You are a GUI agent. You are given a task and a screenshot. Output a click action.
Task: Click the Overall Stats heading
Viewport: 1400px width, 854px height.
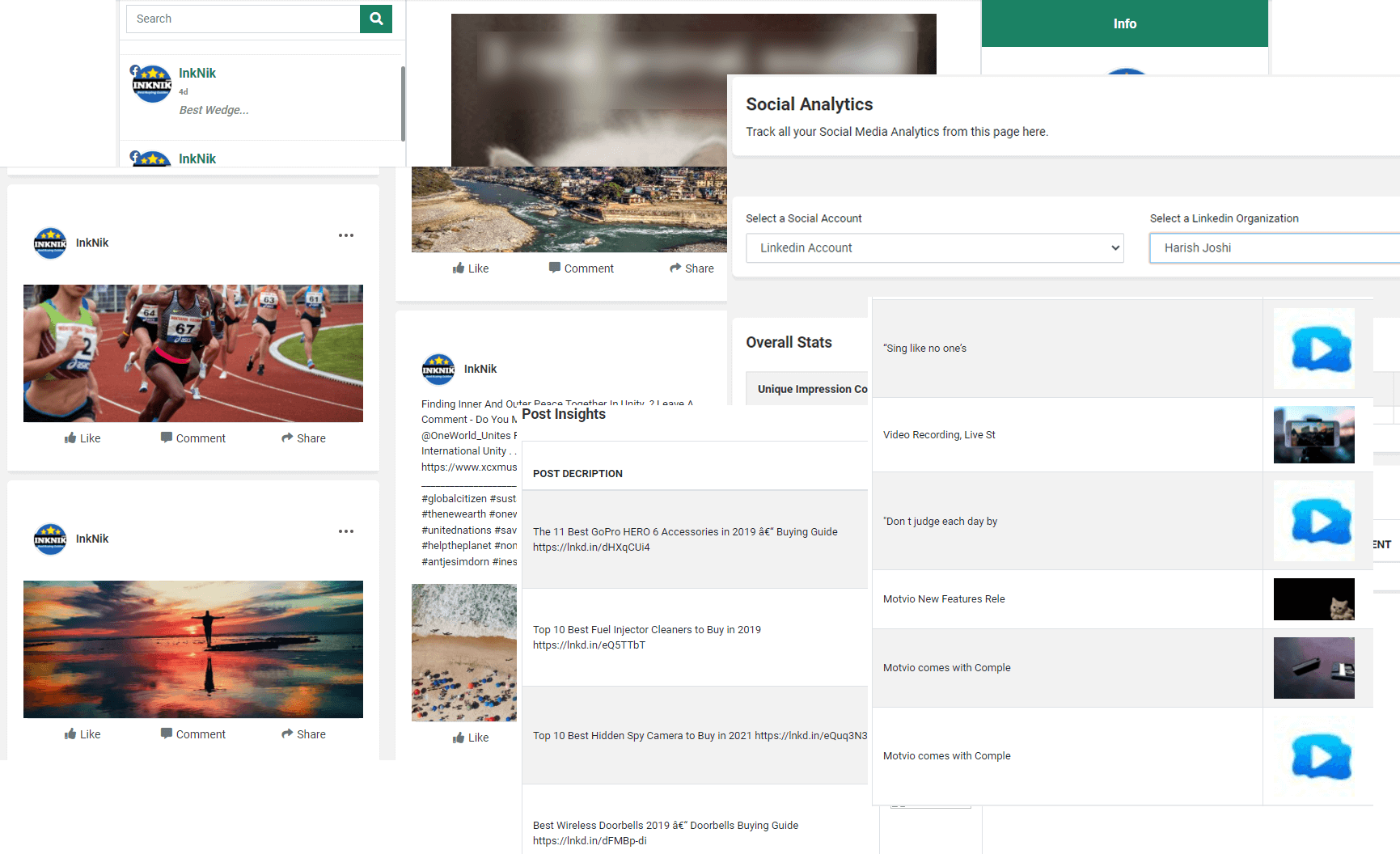pyautogui.click(x=789, y=342)
